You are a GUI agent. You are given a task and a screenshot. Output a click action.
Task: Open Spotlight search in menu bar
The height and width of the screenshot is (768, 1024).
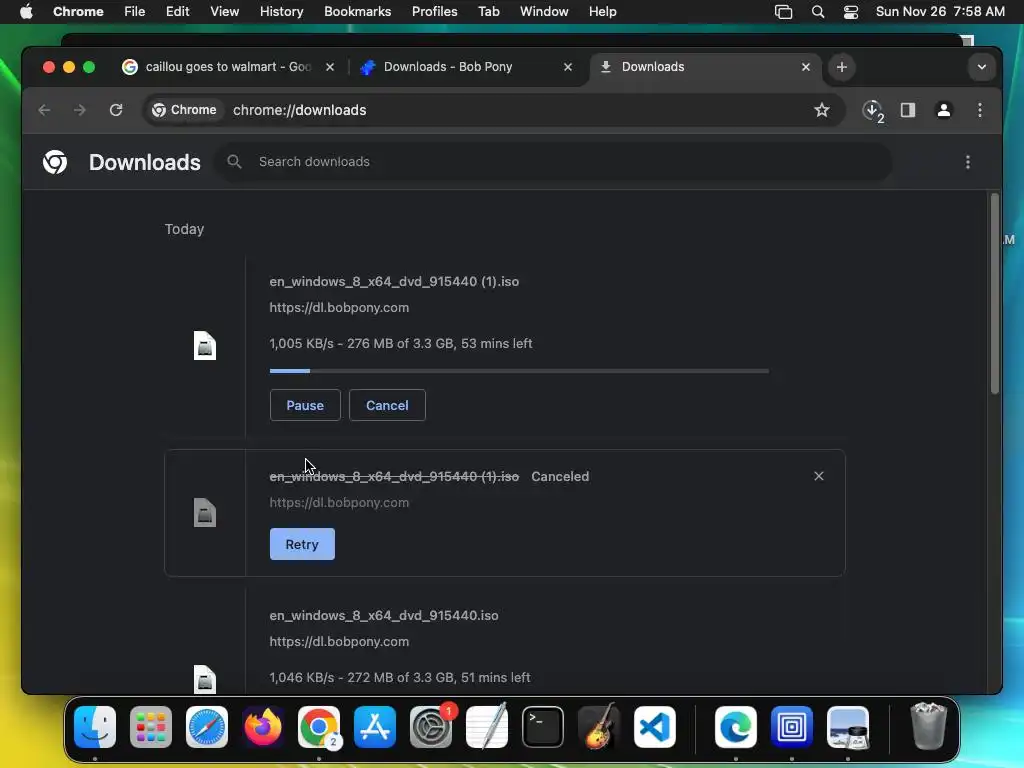(x=818, y=12)
